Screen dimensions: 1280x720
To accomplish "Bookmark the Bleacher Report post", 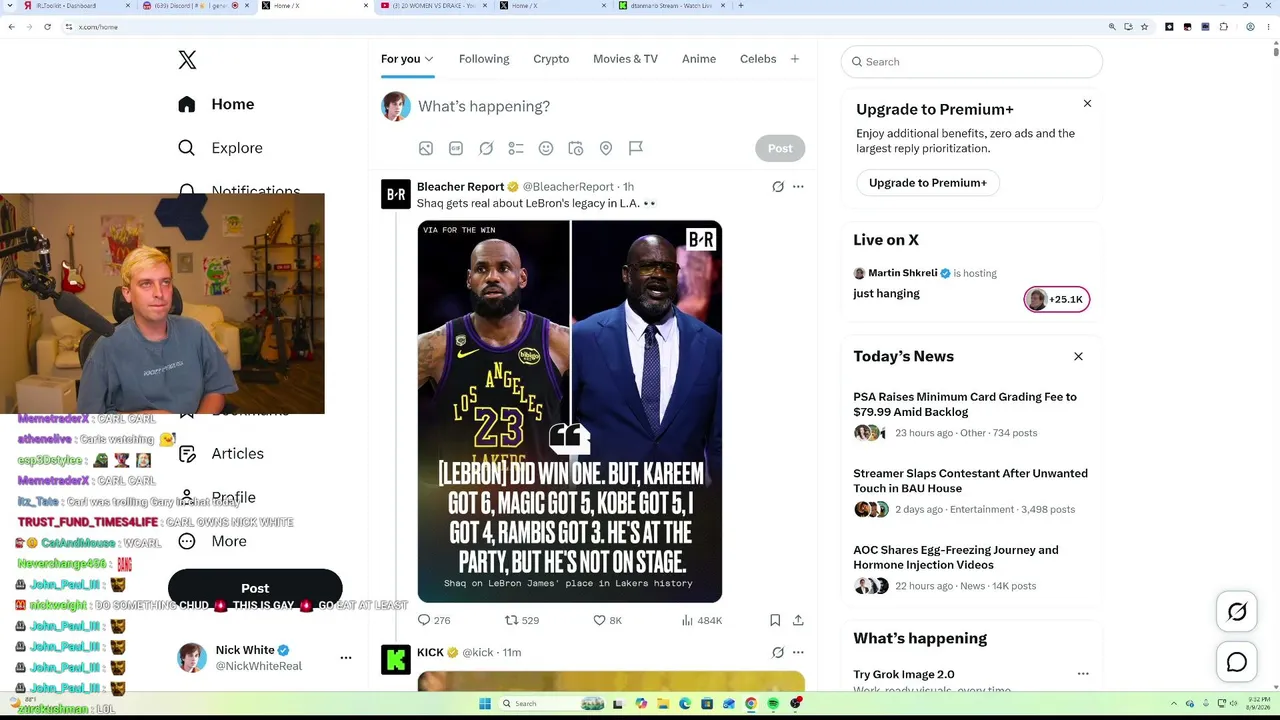I will pyautogui.click(x=775, y=620).
